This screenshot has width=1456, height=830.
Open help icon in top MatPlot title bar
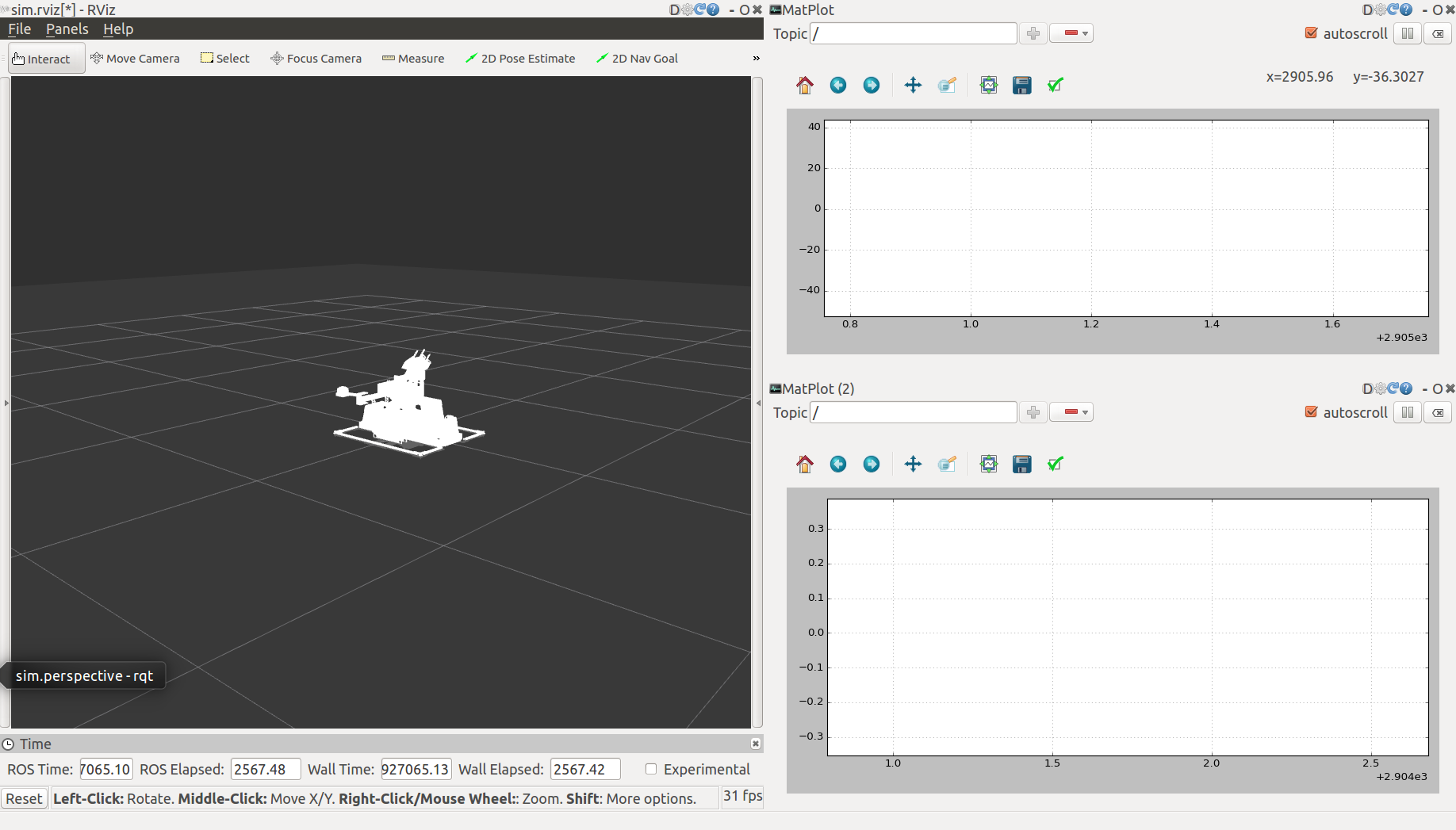coord(1406,10)
